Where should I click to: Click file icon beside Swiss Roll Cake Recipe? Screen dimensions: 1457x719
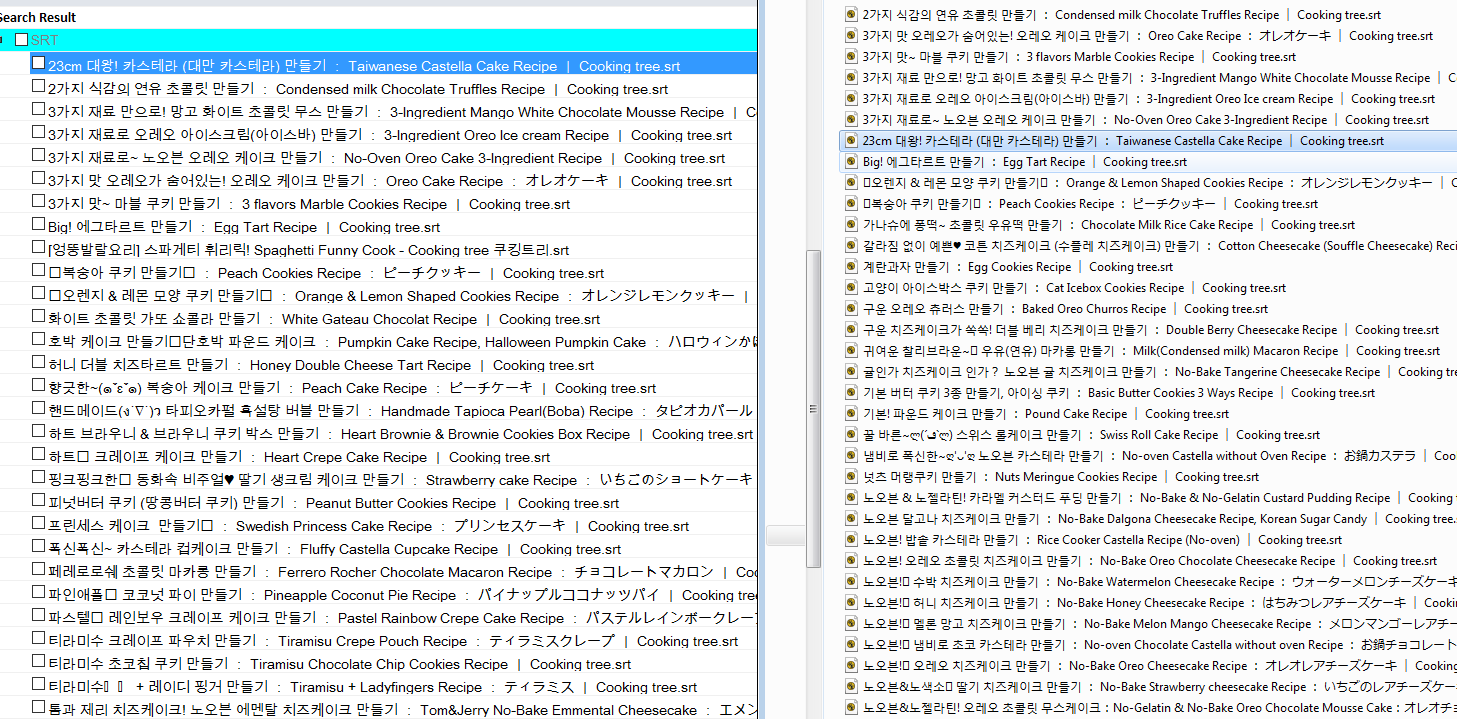tap(851, 434)
